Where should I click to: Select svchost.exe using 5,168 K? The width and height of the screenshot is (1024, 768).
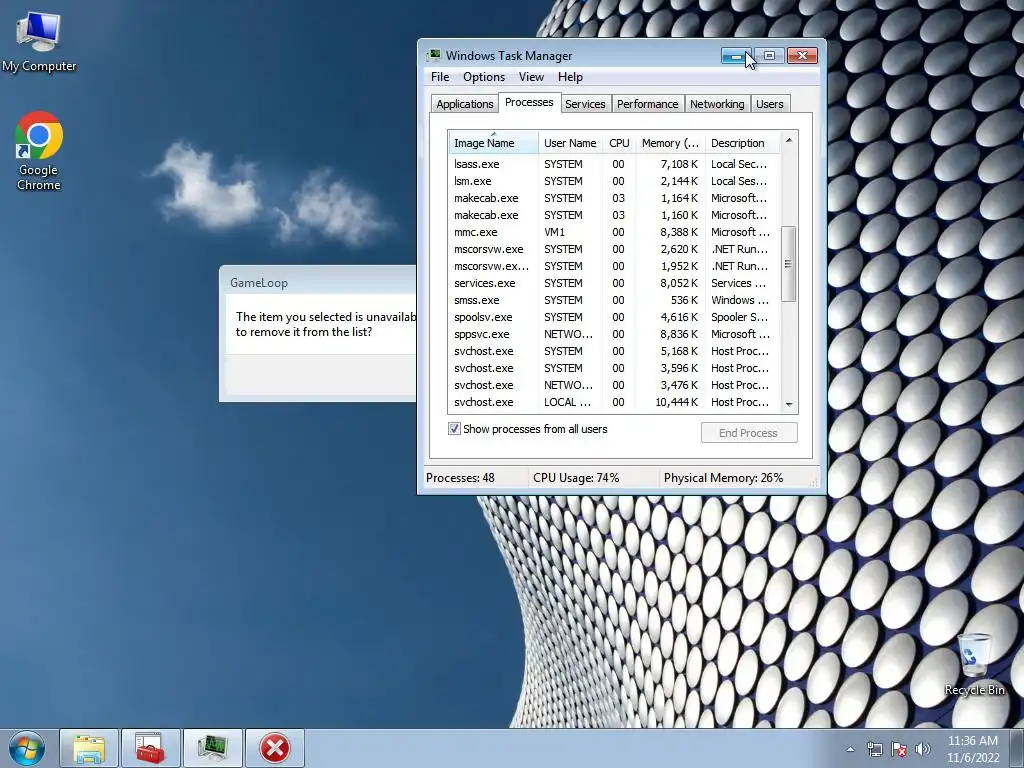pyautogui.click(x=614, y=351)
